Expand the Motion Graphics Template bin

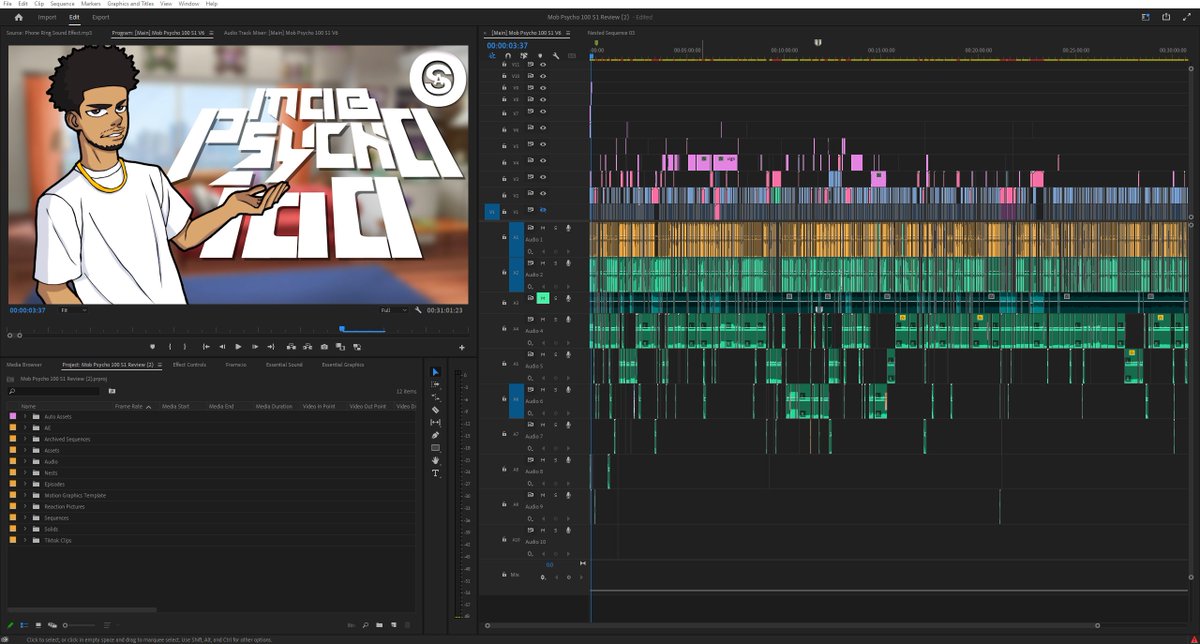click(x=25, y=495)
